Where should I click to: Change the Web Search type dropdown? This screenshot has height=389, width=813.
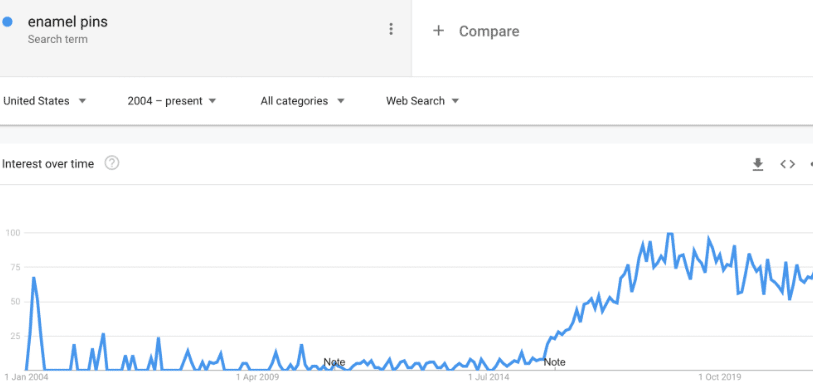click(423, 101)
